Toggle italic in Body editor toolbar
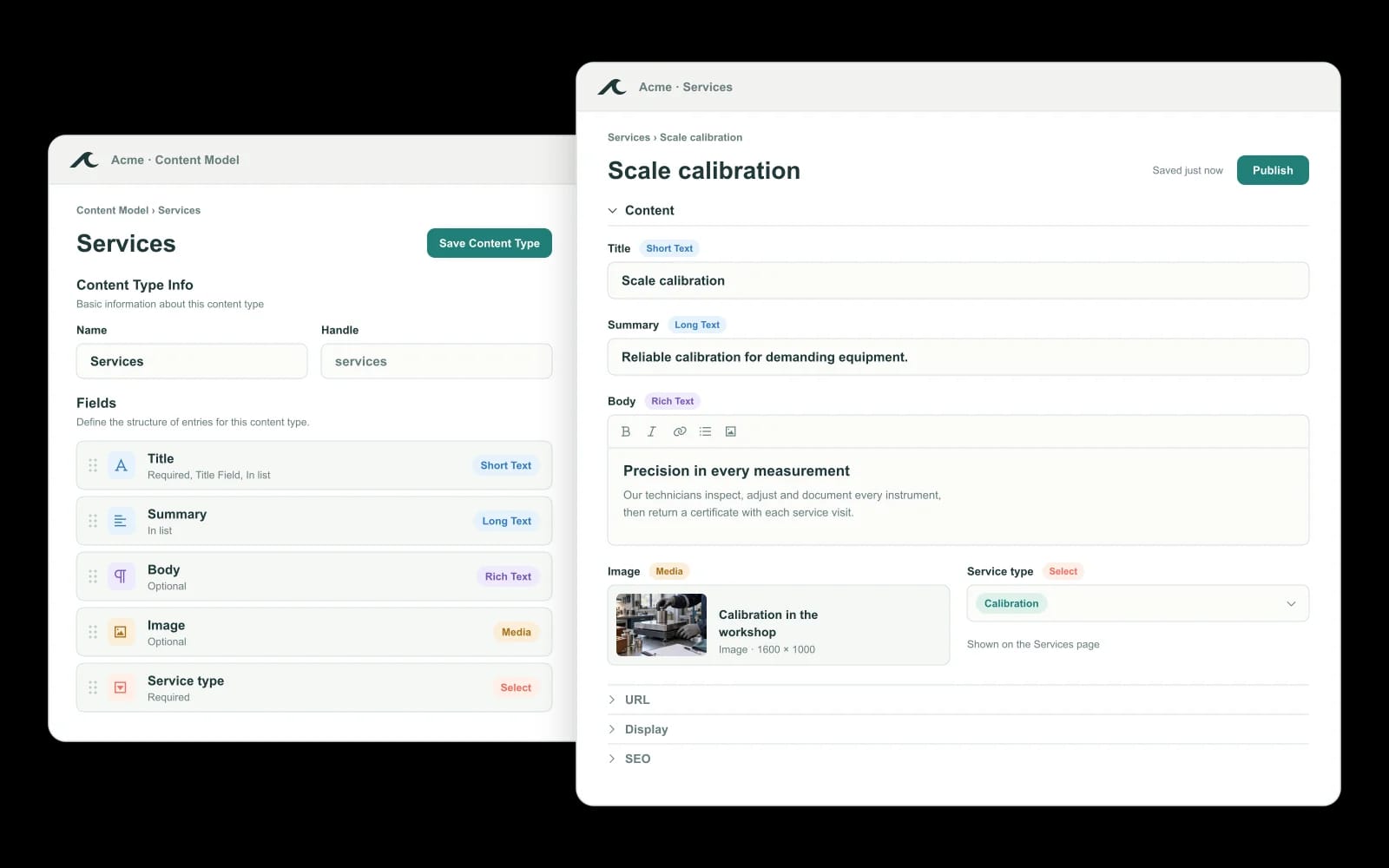The height and width of the screenshot is (868, 1389). (652, 431)
